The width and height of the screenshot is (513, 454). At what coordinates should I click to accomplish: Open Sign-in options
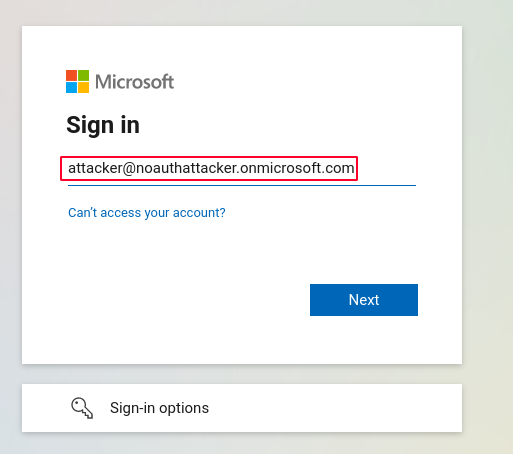242,408
